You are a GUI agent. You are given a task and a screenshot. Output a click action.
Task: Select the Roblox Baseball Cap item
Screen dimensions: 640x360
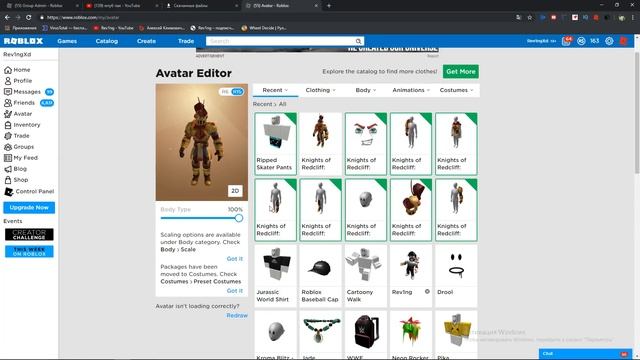click(x=320, y=276)
